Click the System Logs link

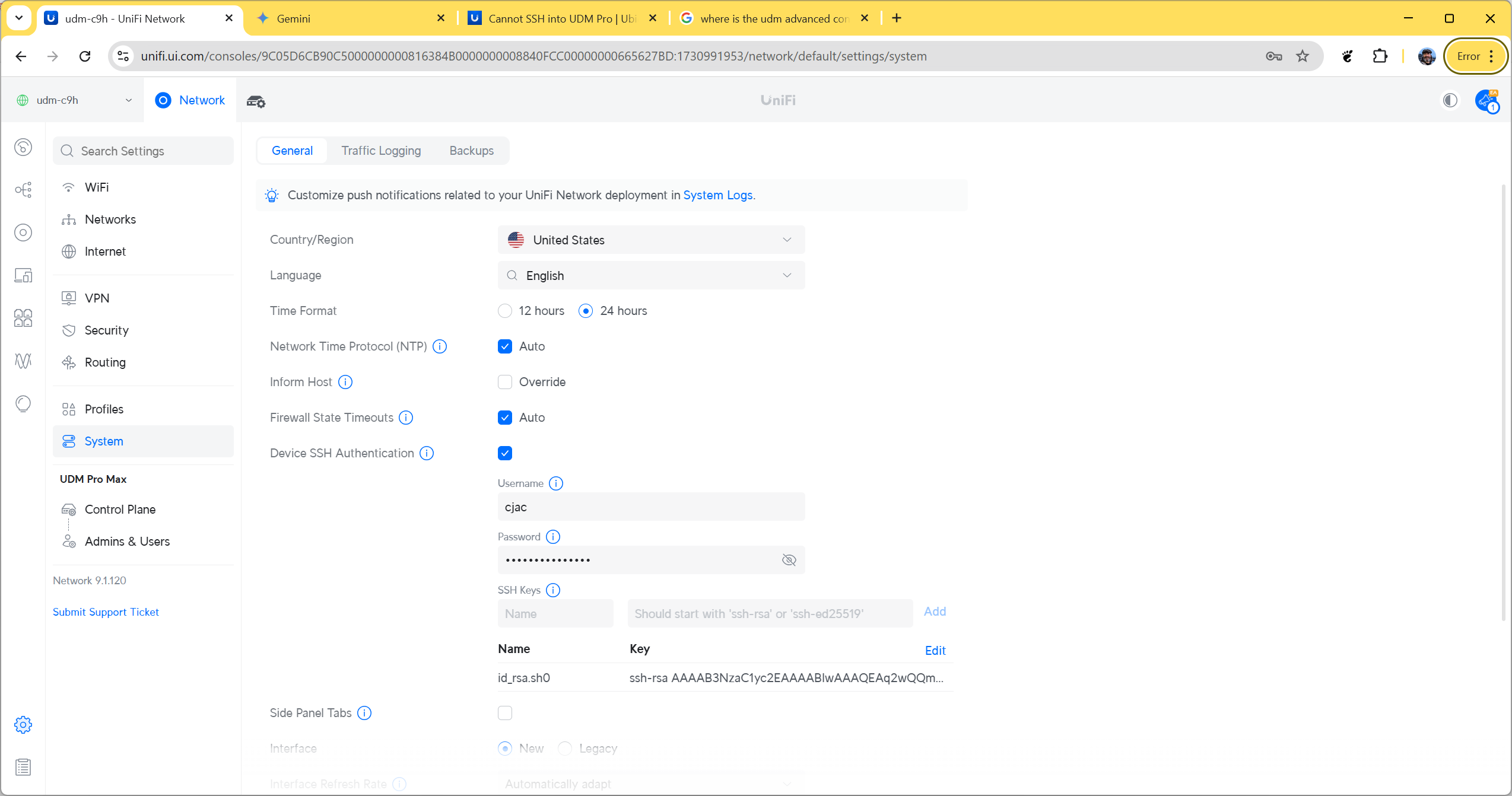pyautogui.click(x=718, y=195)
